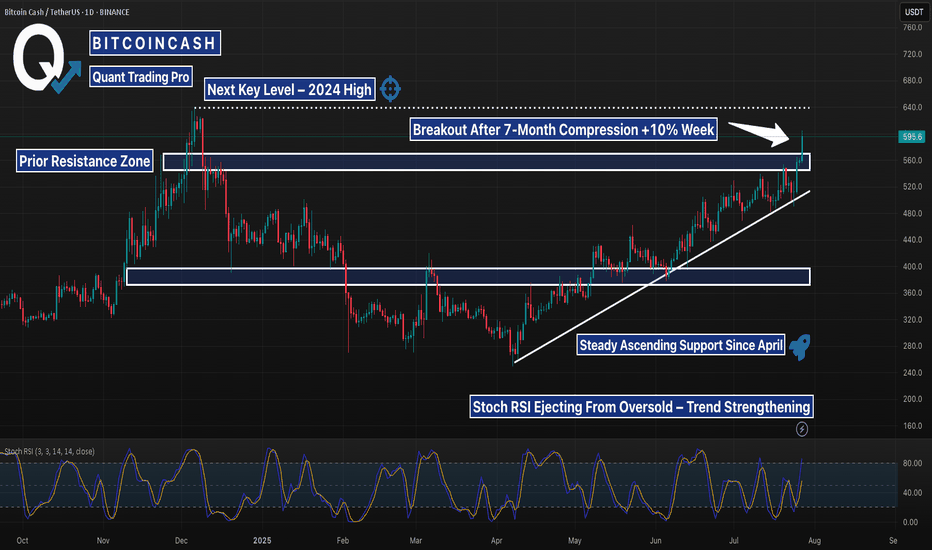Click the crosshair target icon beside 2024 High label
932x550 pixels.
click(390, 89)
